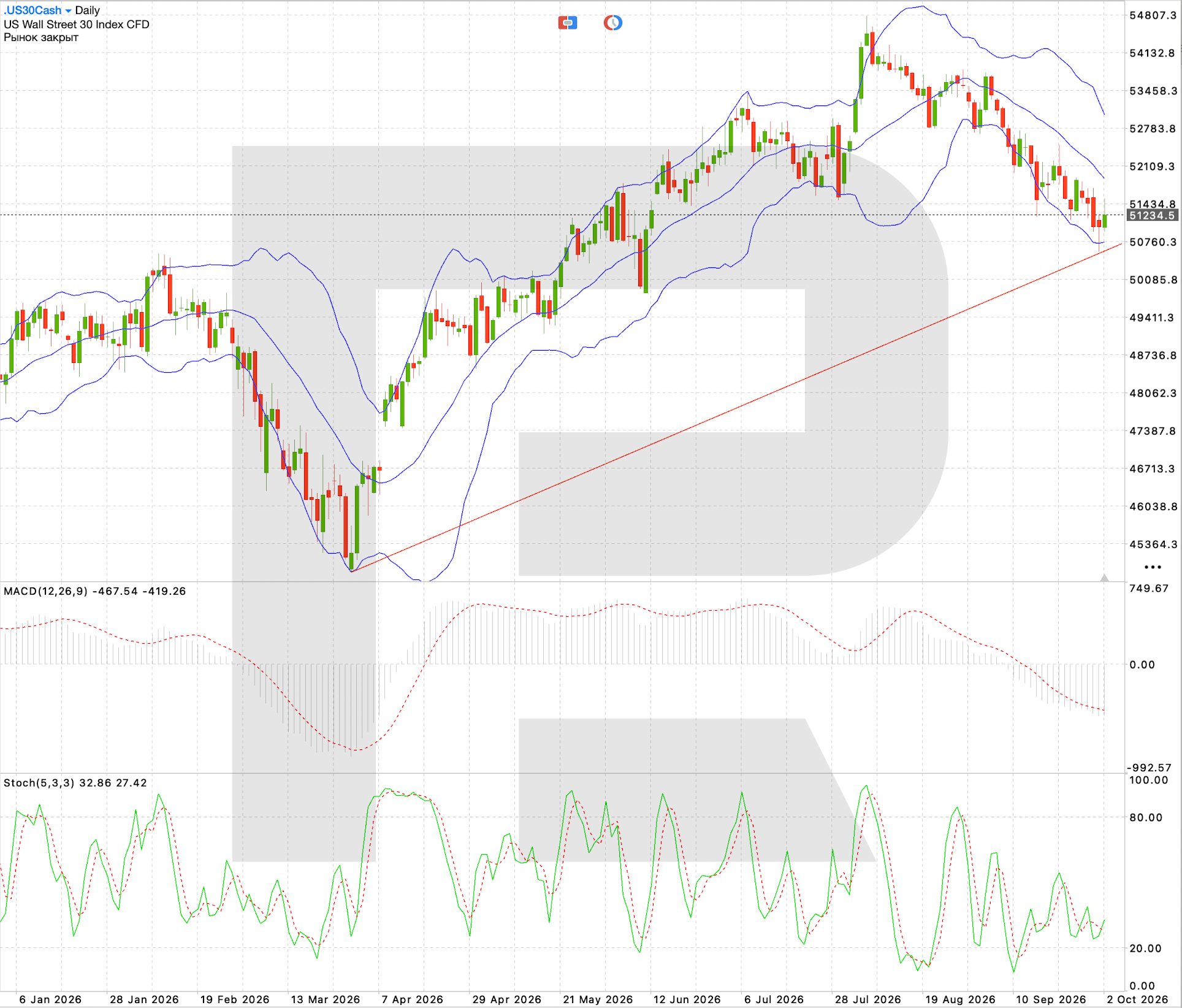Viewport: 1182px width, 1008px height.
Task: Click the -992.57 MACD scale value
Action: pos(1149,768)
